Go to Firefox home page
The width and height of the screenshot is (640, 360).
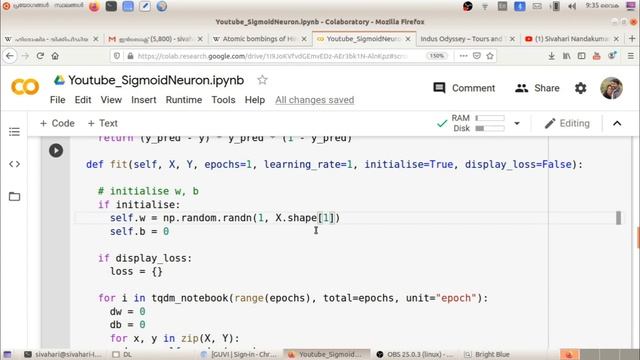(x=55, y=56)
